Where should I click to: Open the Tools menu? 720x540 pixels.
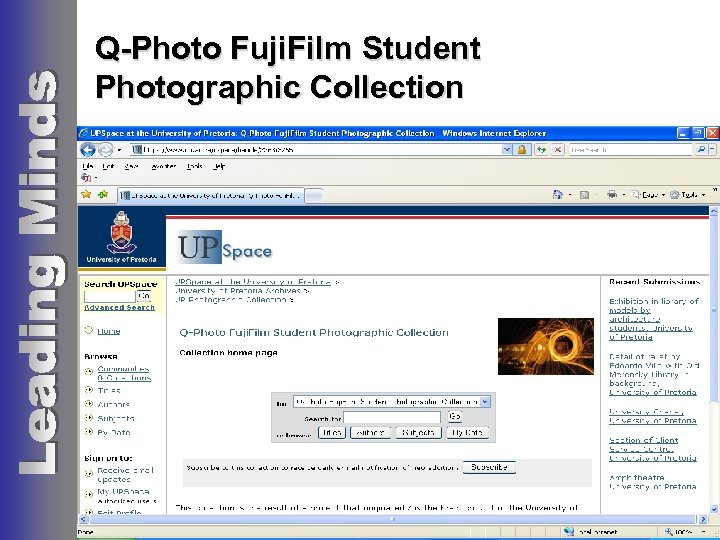[x=194, y=166]
